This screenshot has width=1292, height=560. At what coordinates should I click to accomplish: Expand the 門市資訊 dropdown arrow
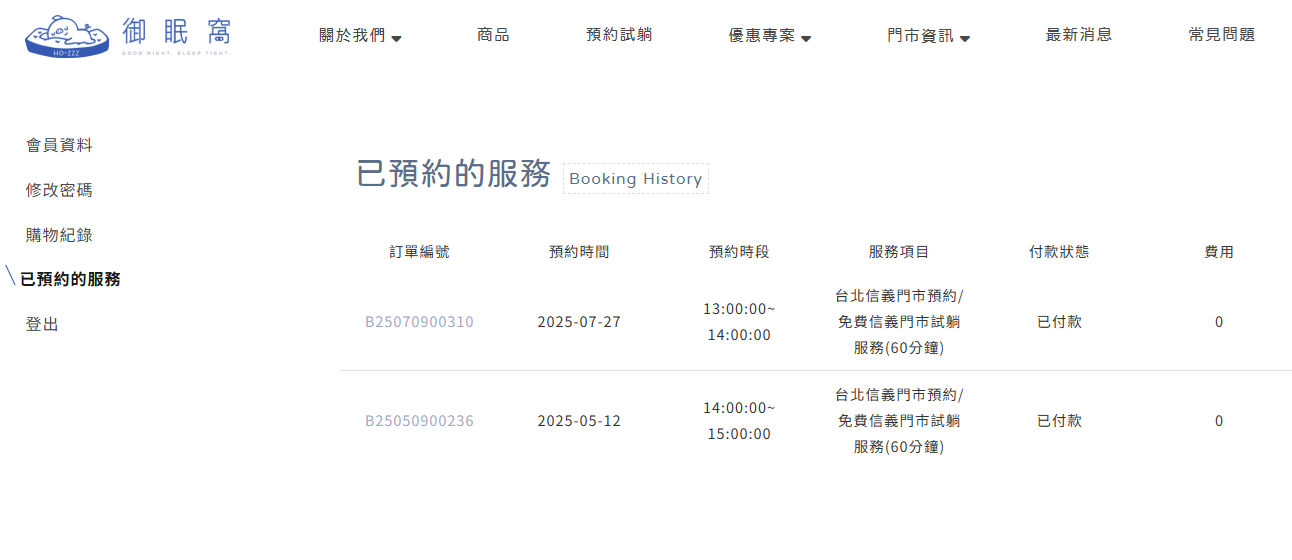click(x=965, y=38)
